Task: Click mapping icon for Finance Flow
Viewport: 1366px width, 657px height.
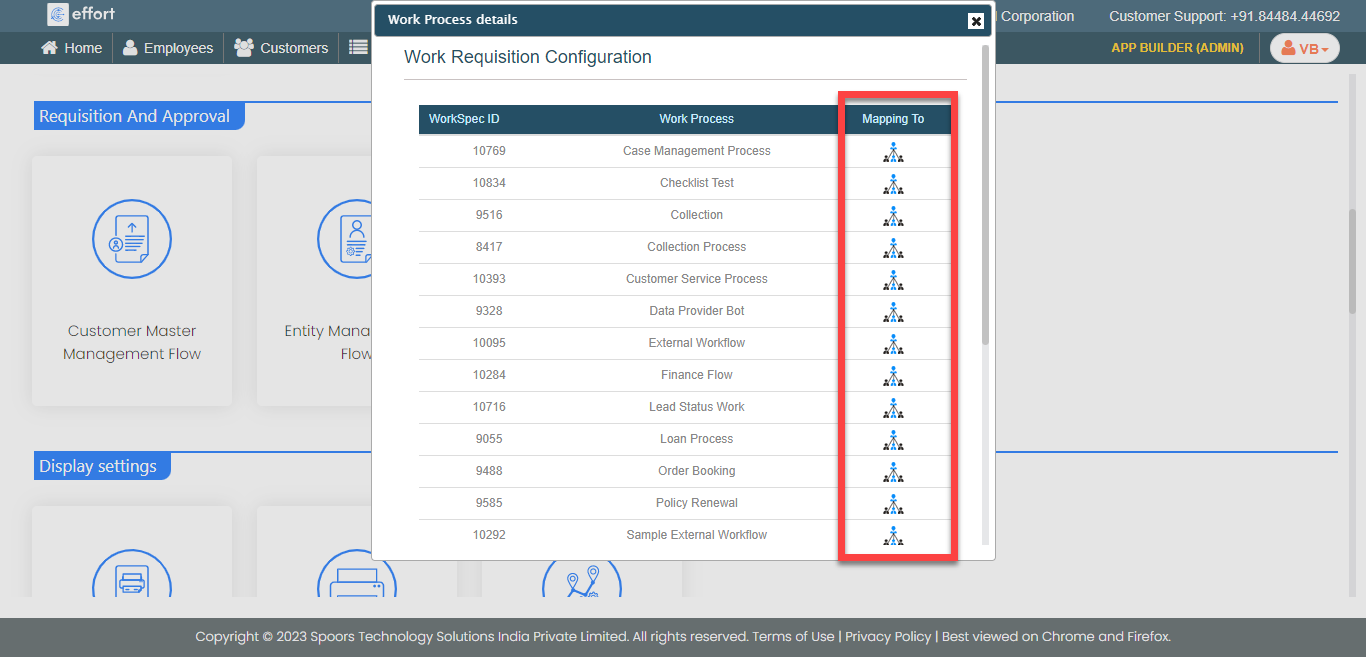Action: pos(893,376)
